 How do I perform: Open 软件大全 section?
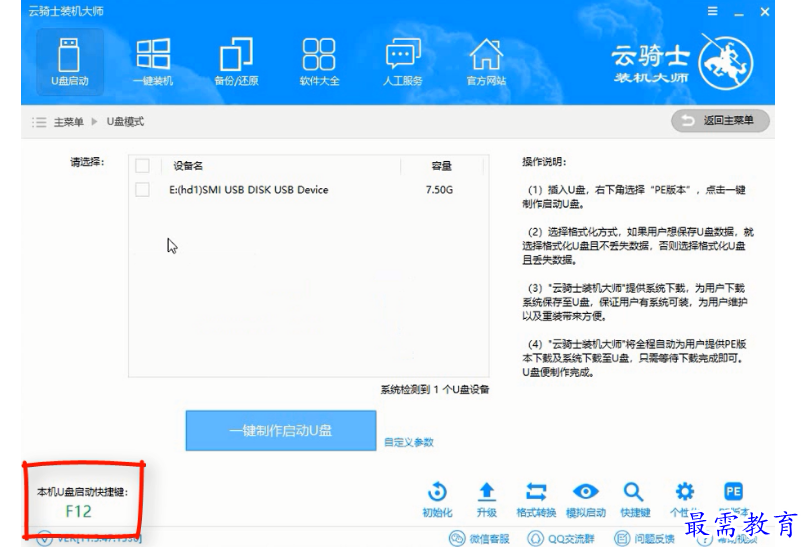point(319,62)
